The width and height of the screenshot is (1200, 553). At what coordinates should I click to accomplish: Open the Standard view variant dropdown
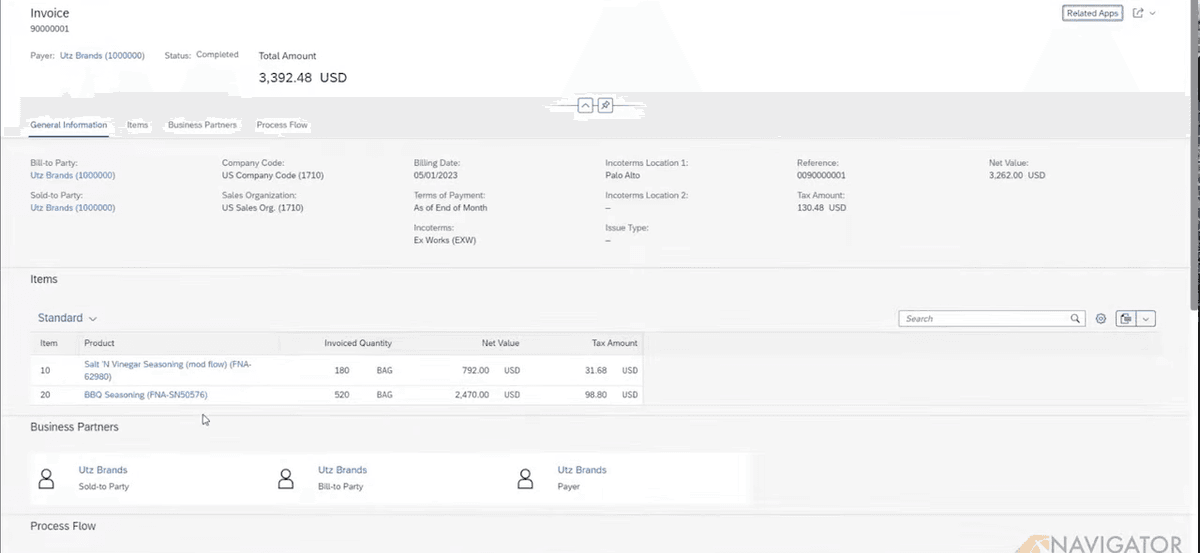pyautogui.click(x=67, y=318)
